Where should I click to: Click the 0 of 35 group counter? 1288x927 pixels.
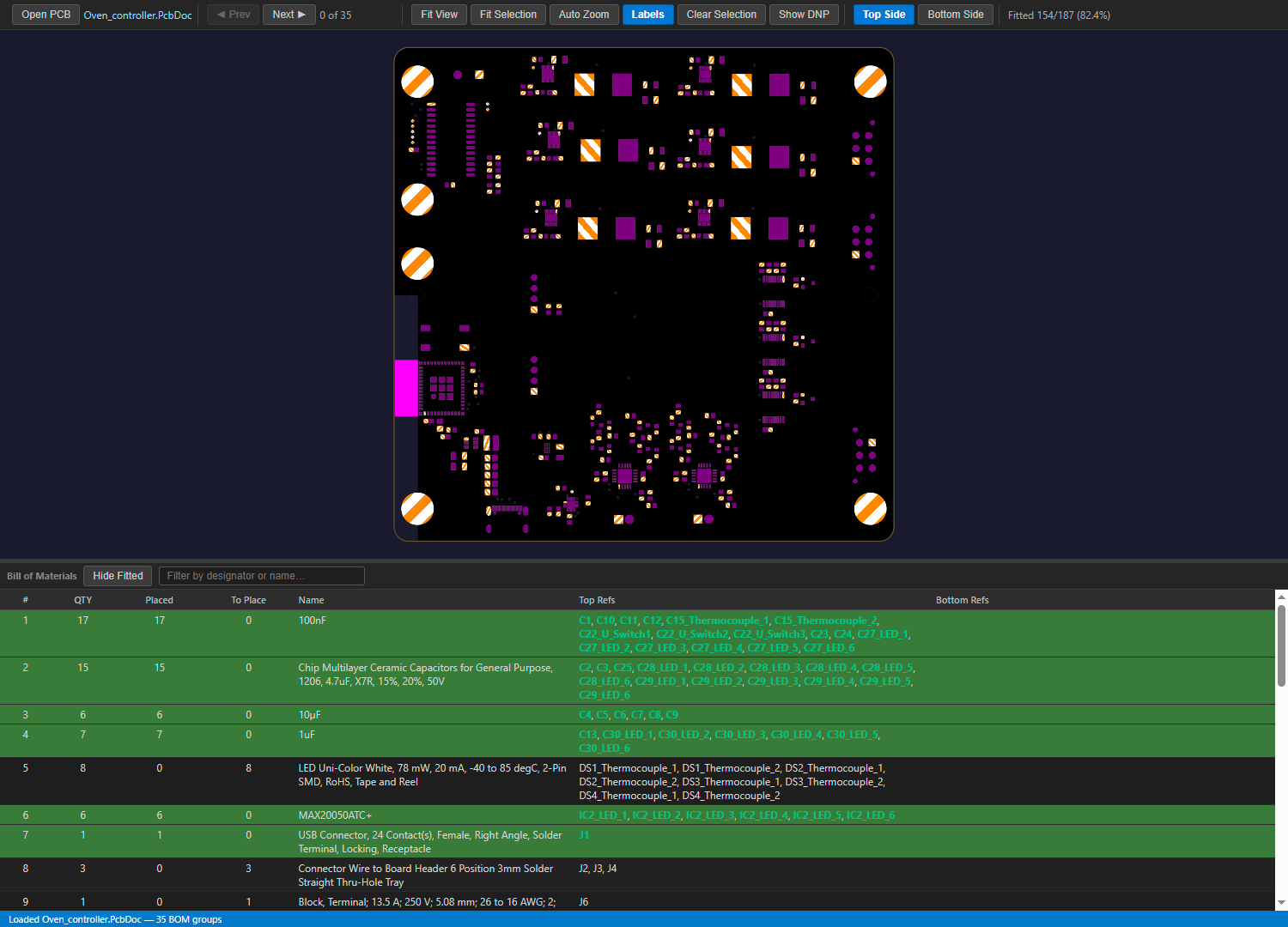pyautogui.click(x=335, y=15)
